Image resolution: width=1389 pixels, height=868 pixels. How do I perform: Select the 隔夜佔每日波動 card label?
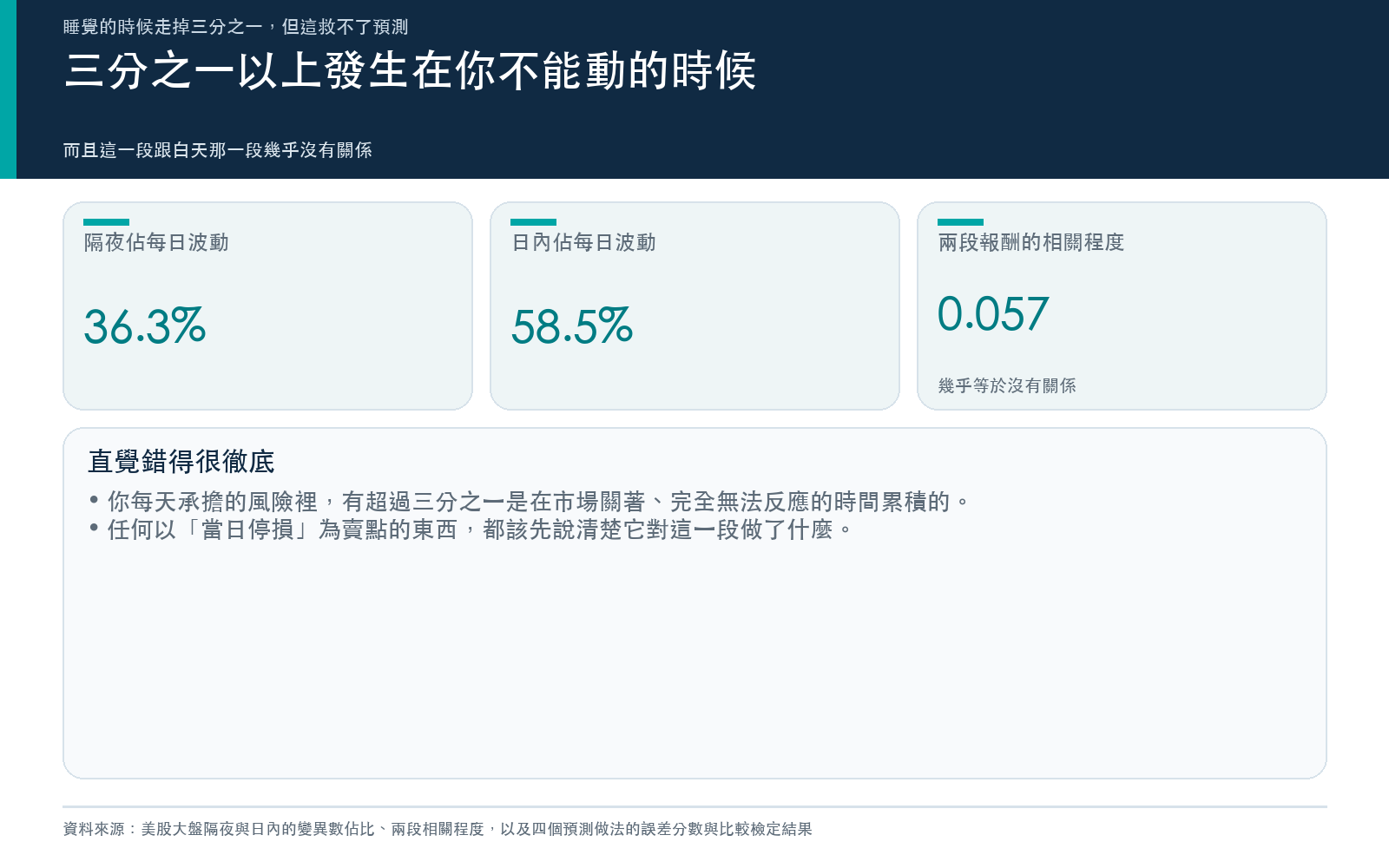pyautogui.click(x=156, y=242)
